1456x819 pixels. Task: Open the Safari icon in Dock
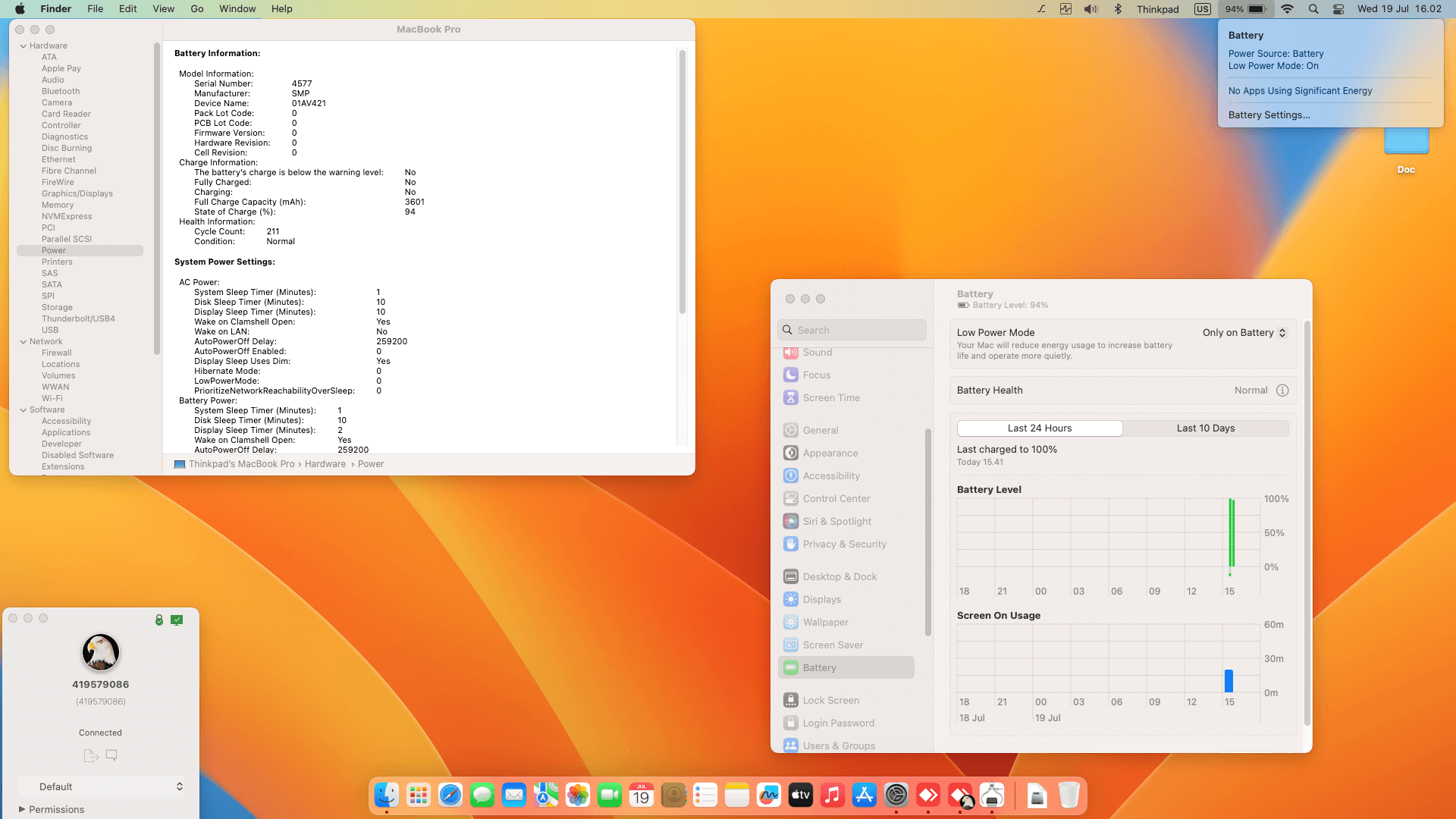450,795
